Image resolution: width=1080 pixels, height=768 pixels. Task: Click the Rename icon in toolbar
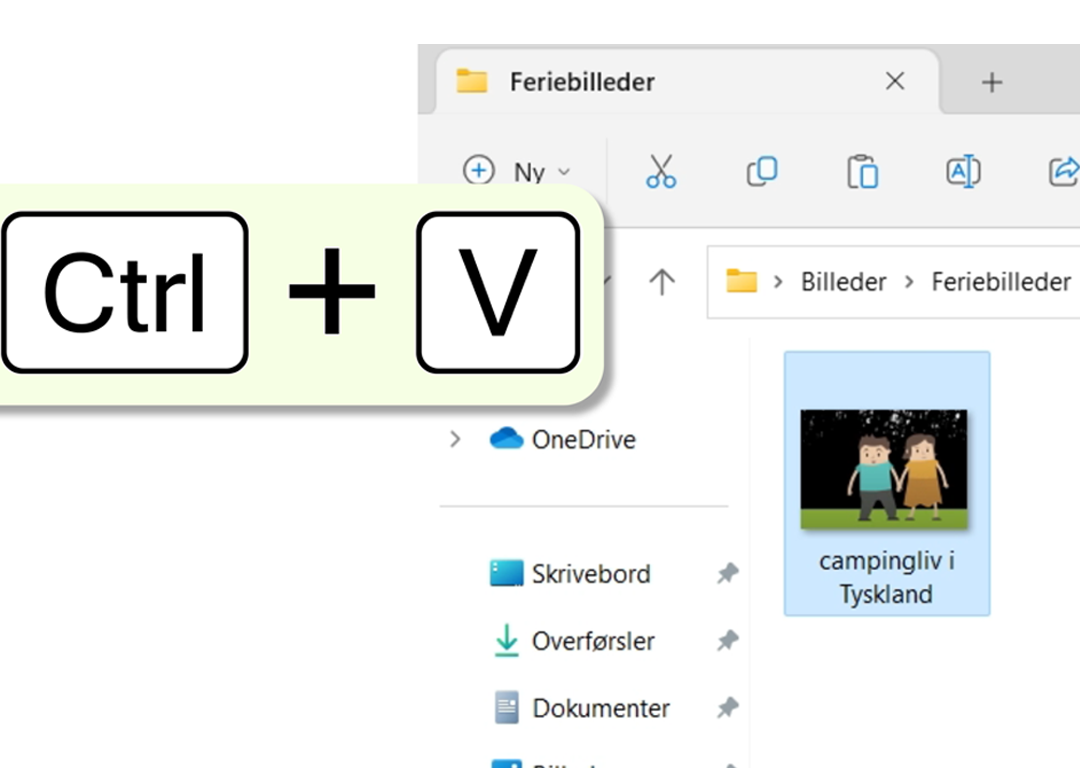[x=963, y=172]
